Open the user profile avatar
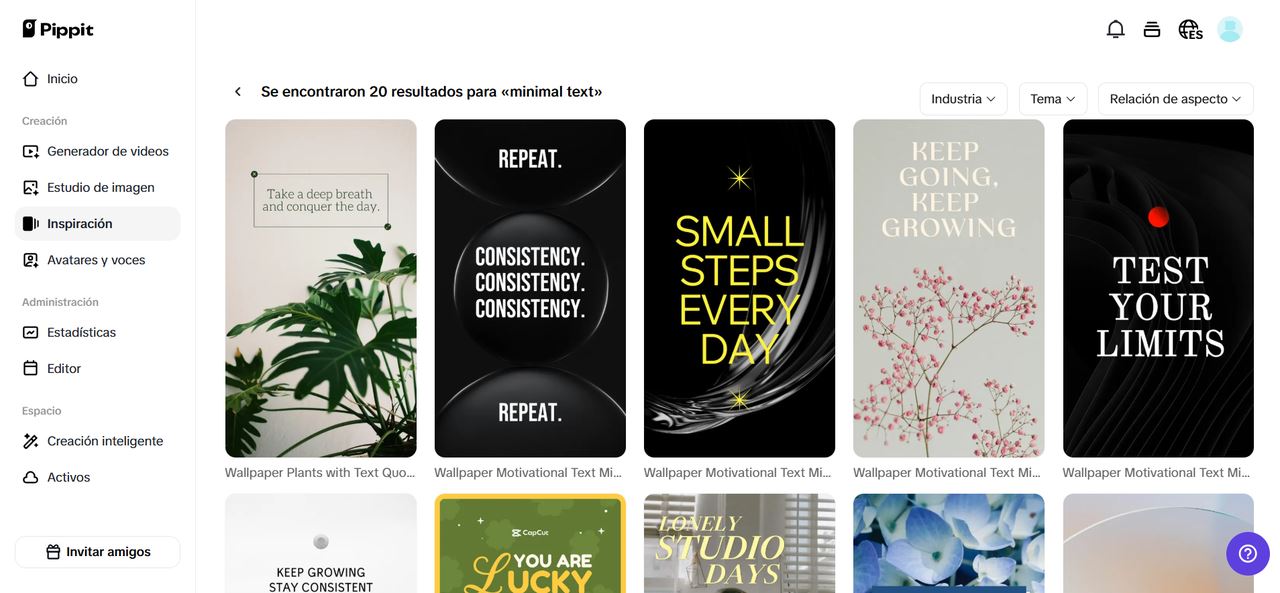Image resolution: width=1280 pixels, height=593 pixels. pyautogui.click(x=1230, y=29)
